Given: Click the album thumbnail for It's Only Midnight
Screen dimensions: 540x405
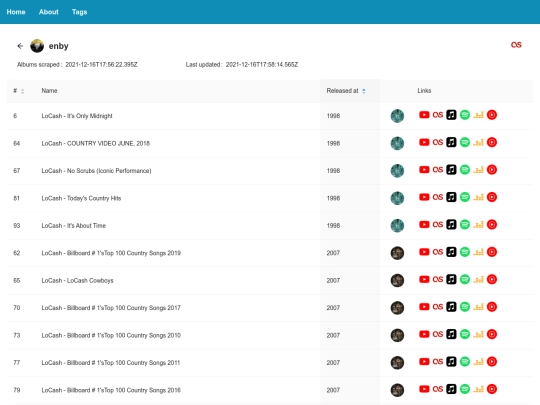Looking at the screenshot, I should (397, 116).
